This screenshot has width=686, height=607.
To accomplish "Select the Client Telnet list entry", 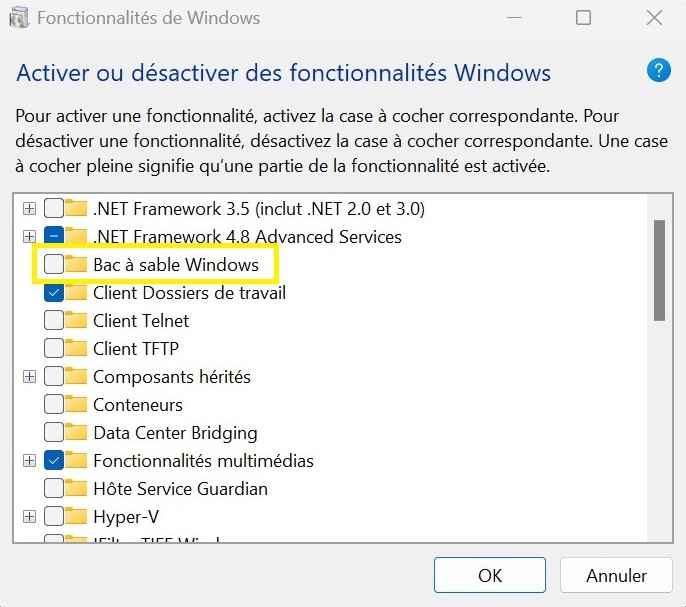I will (x=140, y=321).
